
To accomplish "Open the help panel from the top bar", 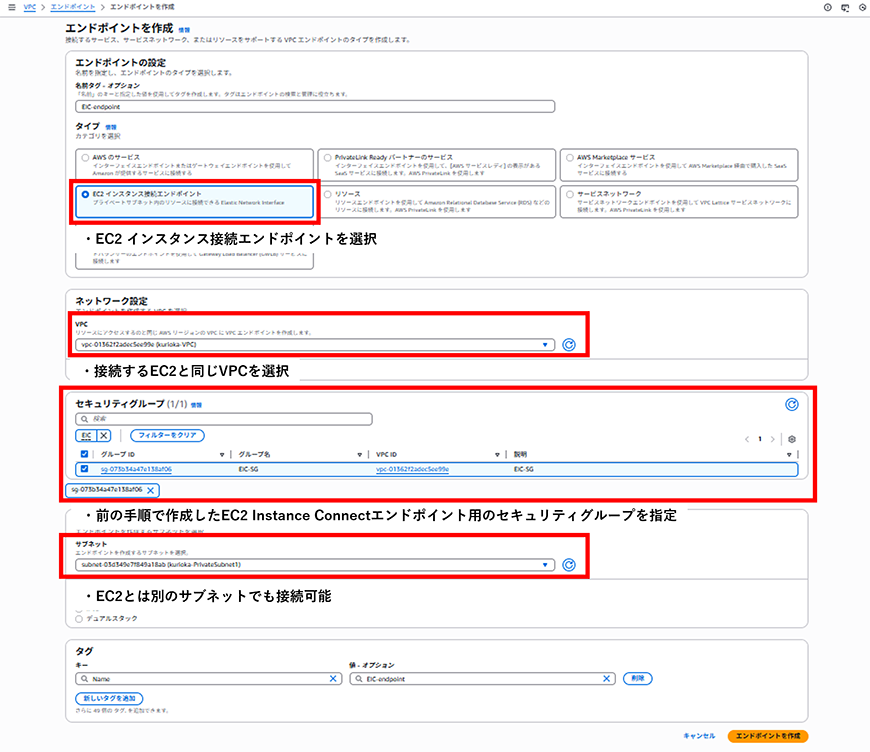I will (829, 8).
